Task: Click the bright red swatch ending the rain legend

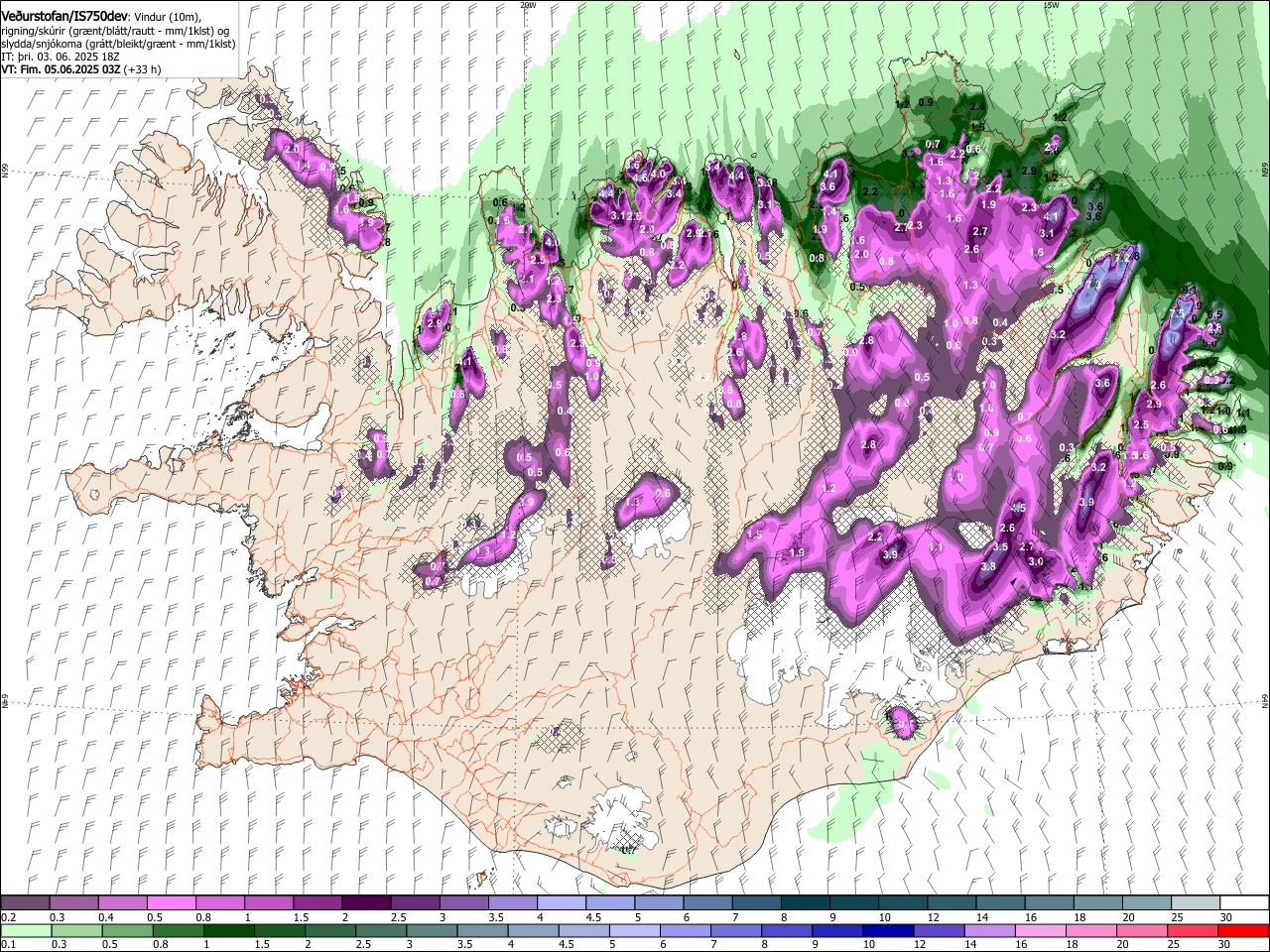Action: tap(1243, 930)
